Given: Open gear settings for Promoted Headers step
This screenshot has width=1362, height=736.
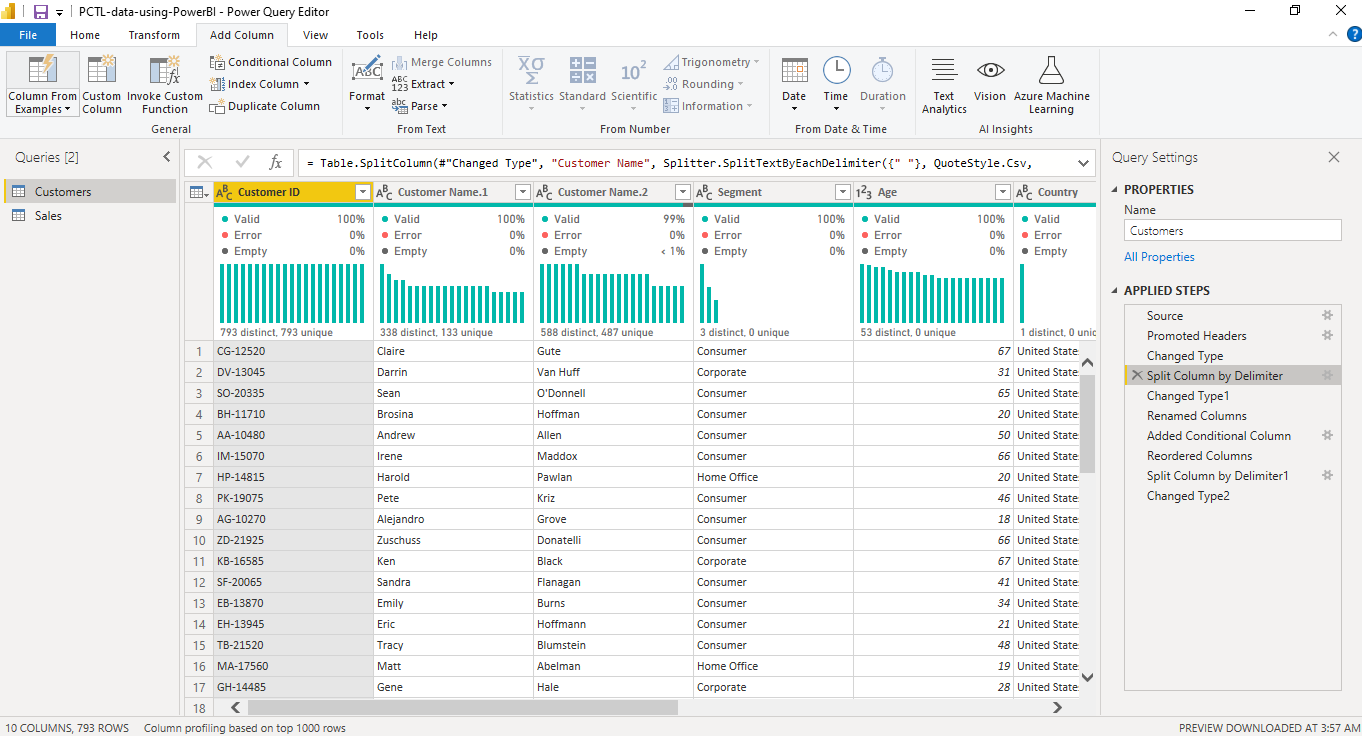Looking at the screenshot, I should point(1328,335).
